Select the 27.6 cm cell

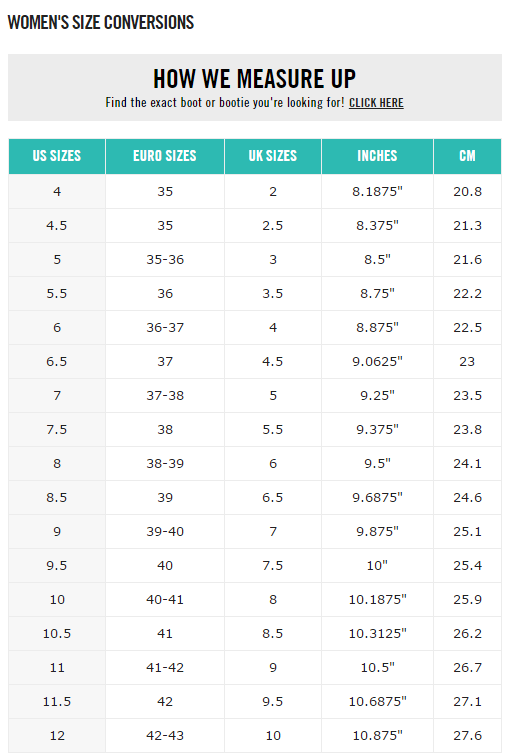click(x=467, y=736)
